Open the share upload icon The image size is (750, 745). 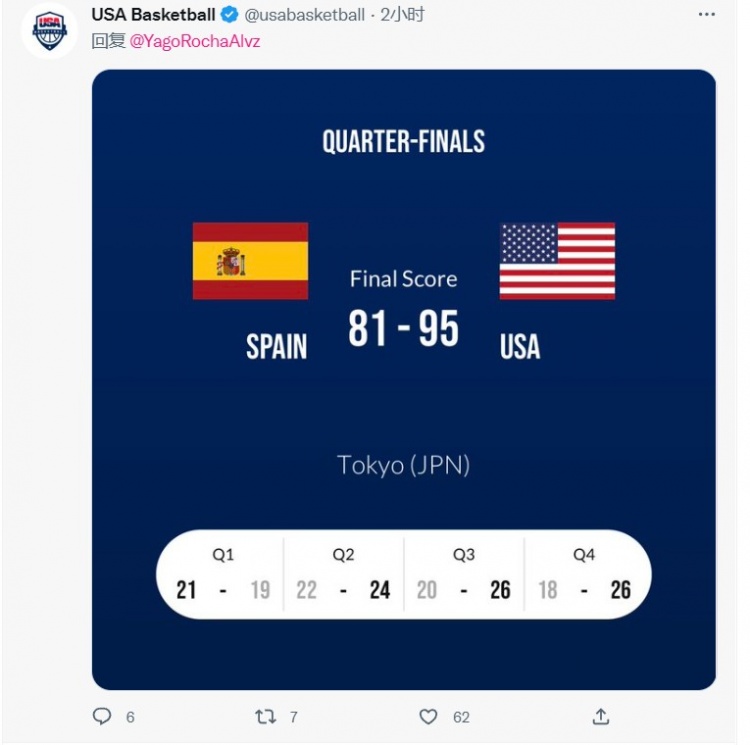pyautogui.click(x=601, y=716)
